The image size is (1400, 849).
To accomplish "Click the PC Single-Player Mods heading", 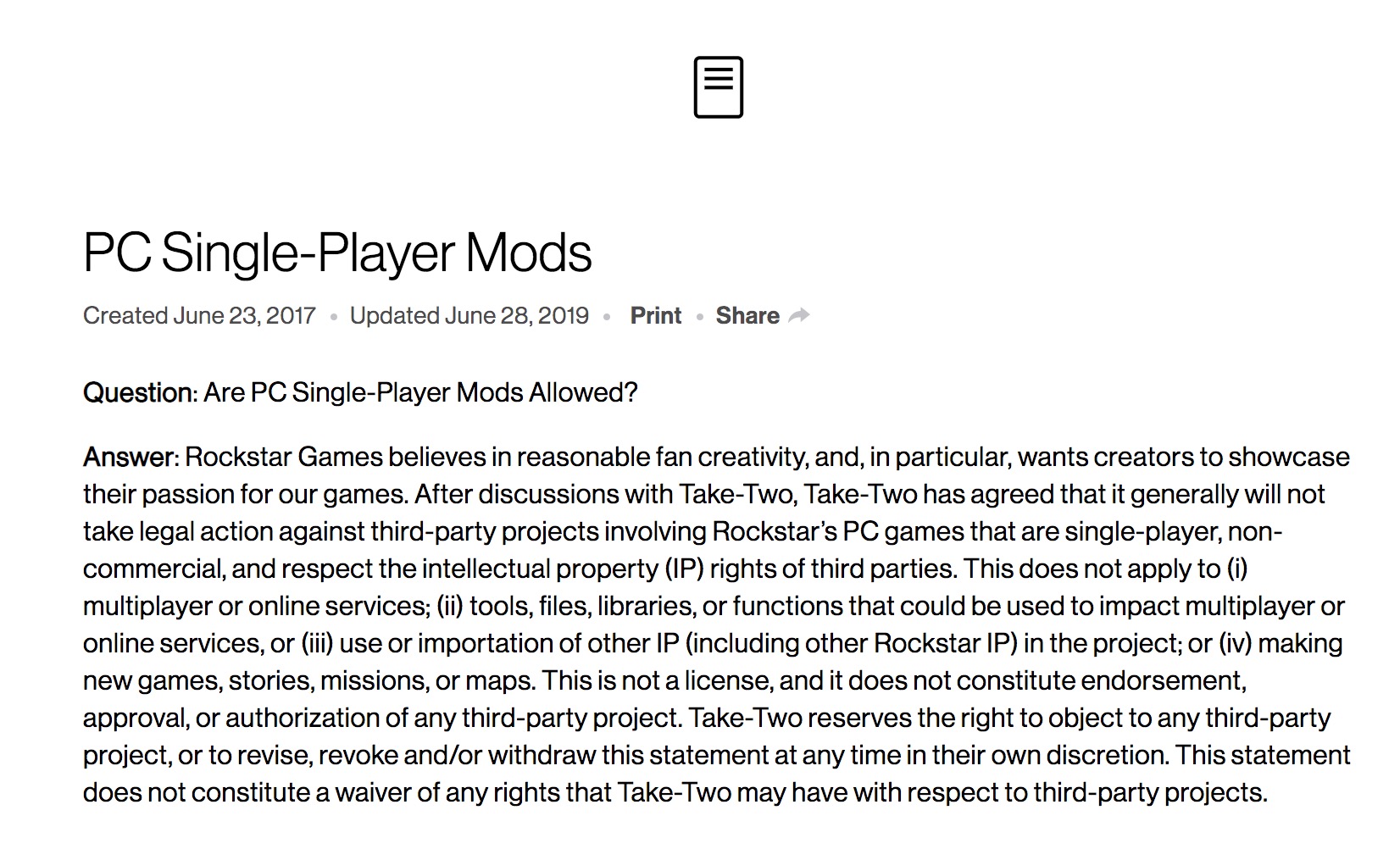I will click(337, 252).
